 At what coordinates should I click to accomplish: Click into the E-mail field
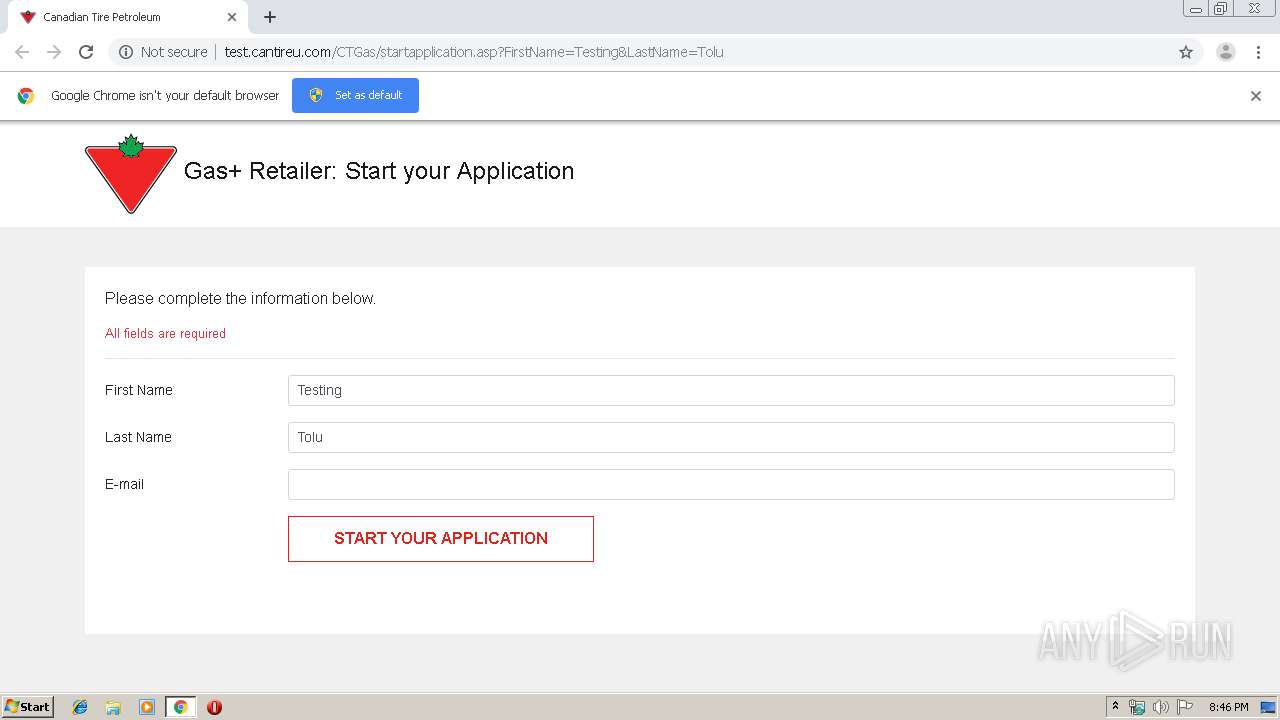click(x=731, y=484)
